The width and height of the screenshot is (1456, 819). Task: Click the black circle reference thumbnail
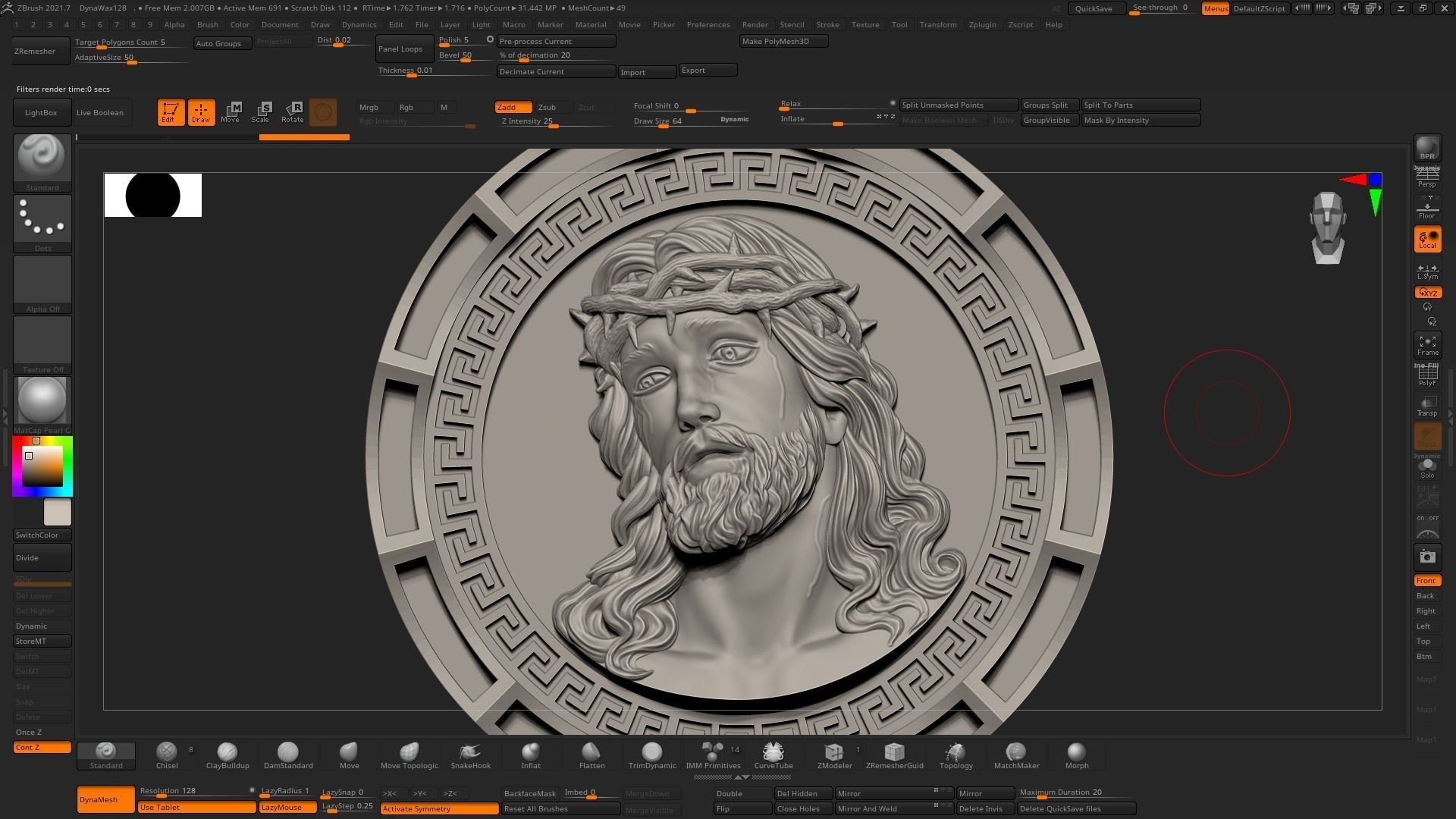152,195
